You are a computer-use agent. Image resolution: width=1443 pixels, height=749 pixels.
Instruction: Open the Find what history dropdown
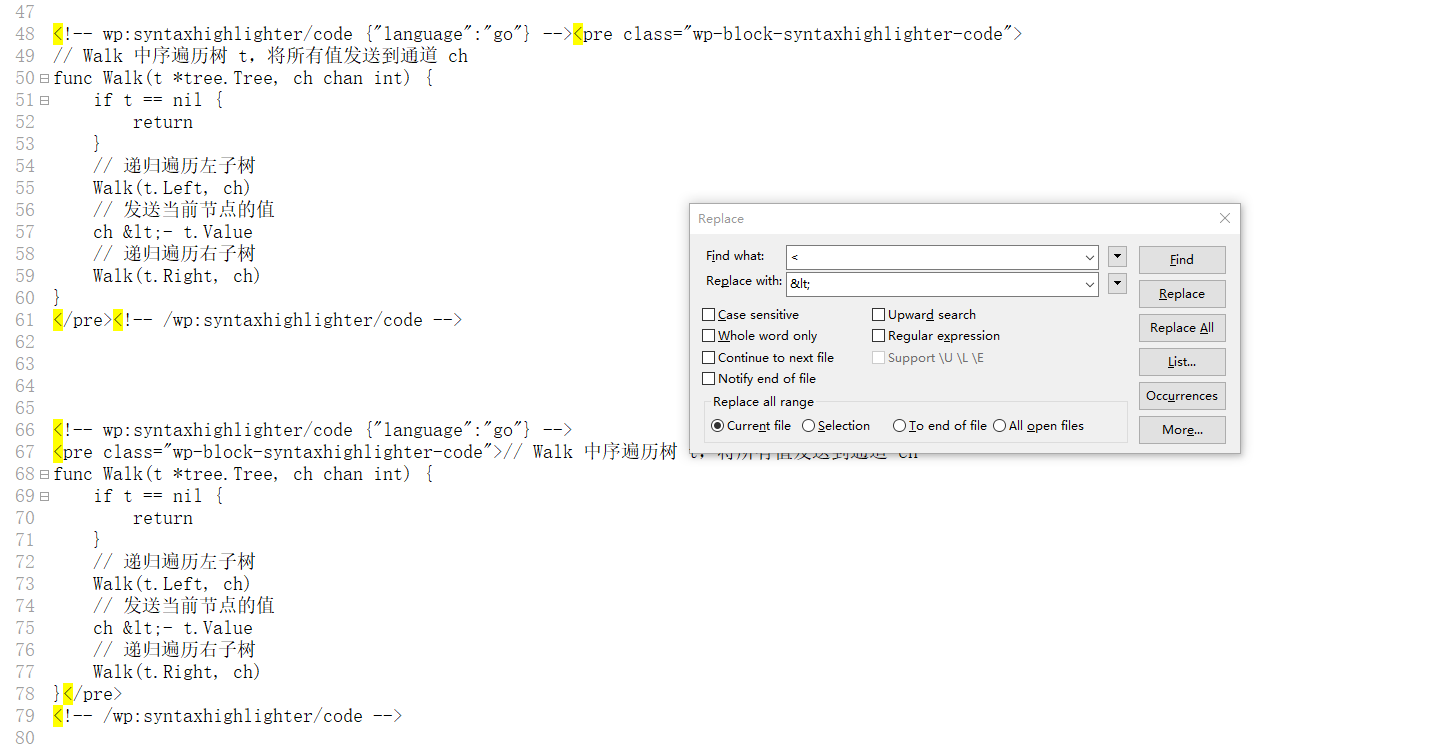click(1089, 258)
